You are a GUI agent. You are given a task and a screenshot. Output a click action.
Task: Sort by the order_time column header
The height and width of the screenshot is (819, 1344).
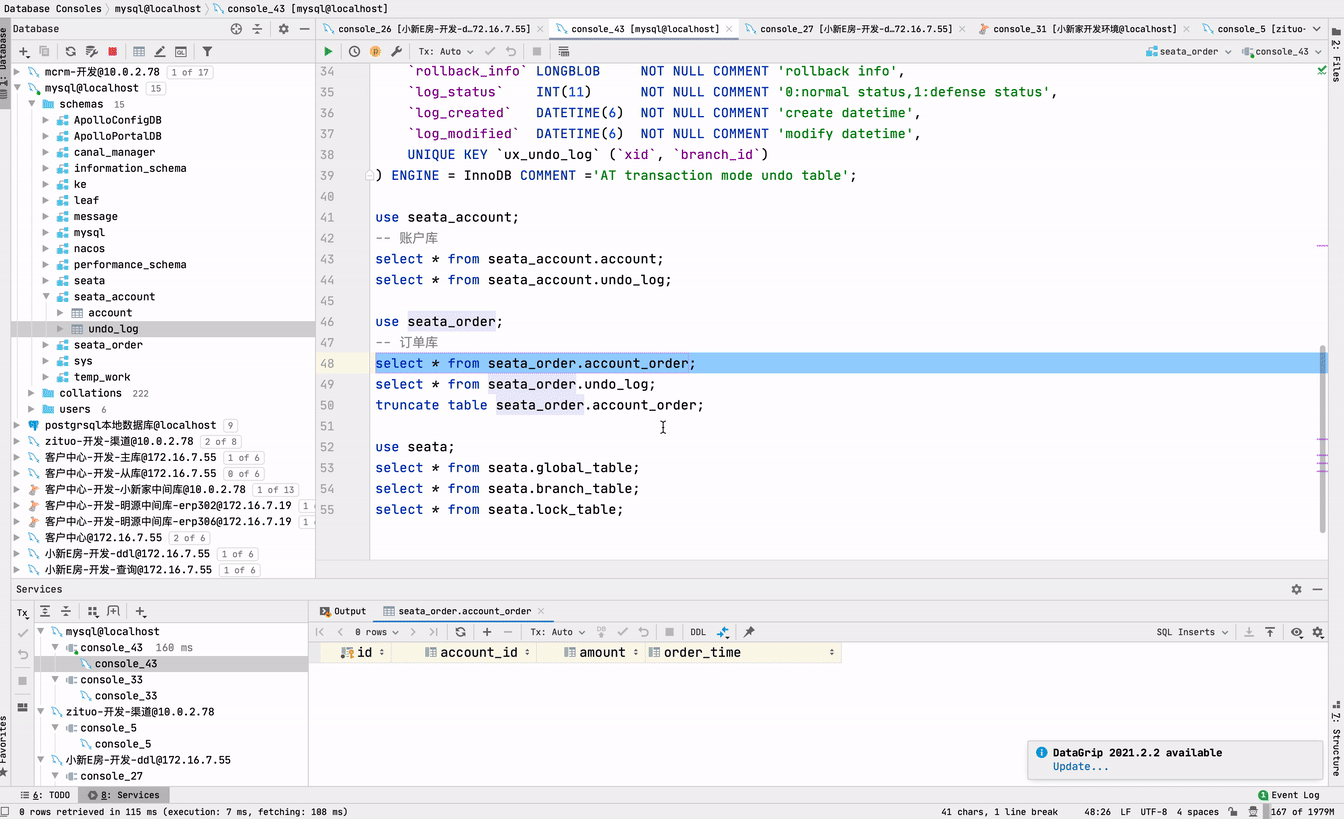coord(743,652)
